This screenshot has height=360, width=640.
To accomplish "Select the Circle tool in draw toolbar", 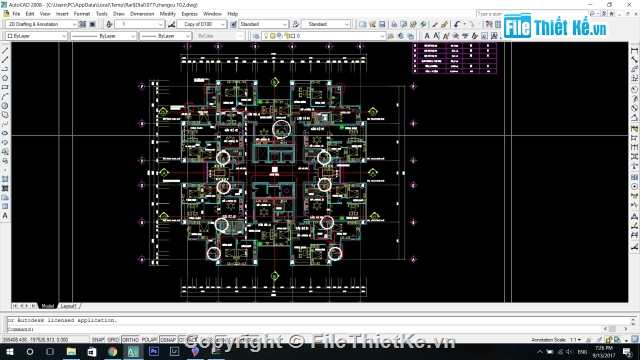I will pos(5,106).
